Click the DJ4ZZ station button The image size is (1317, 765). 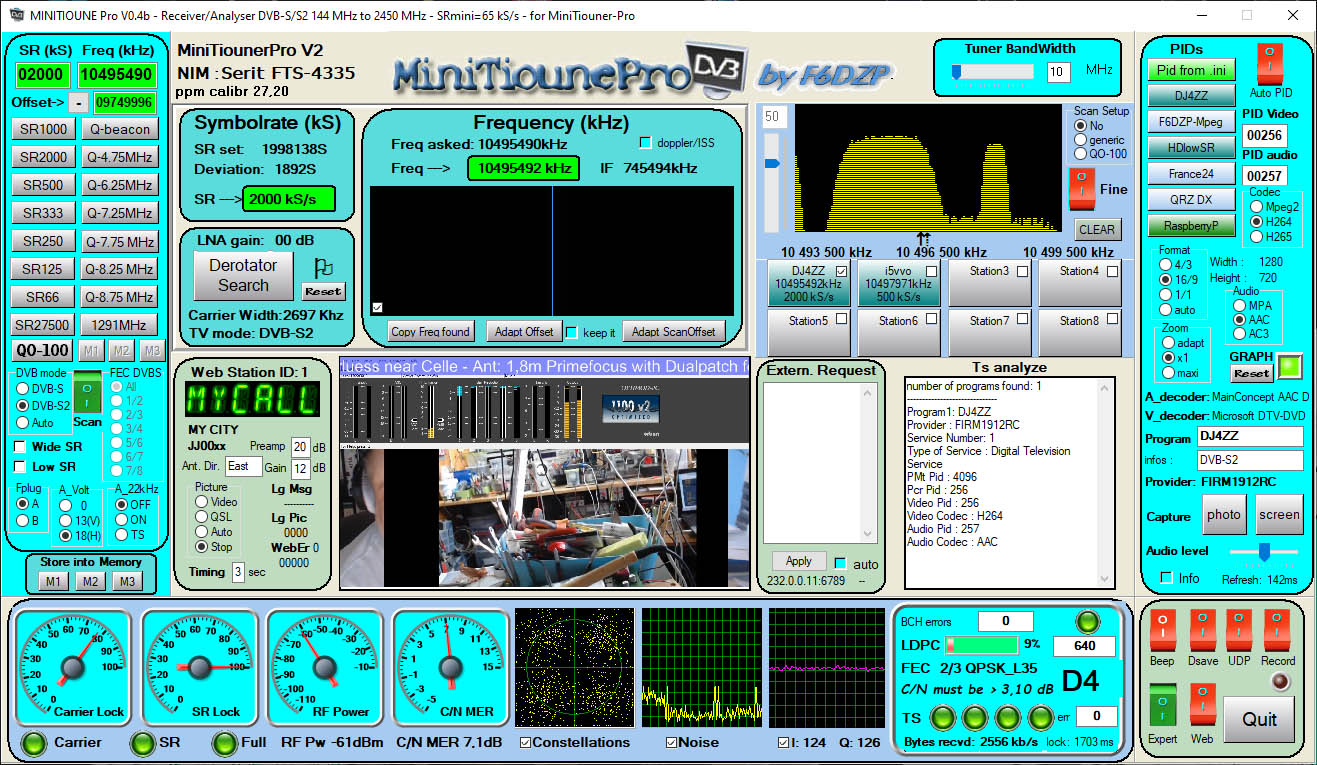coord(808,282)
